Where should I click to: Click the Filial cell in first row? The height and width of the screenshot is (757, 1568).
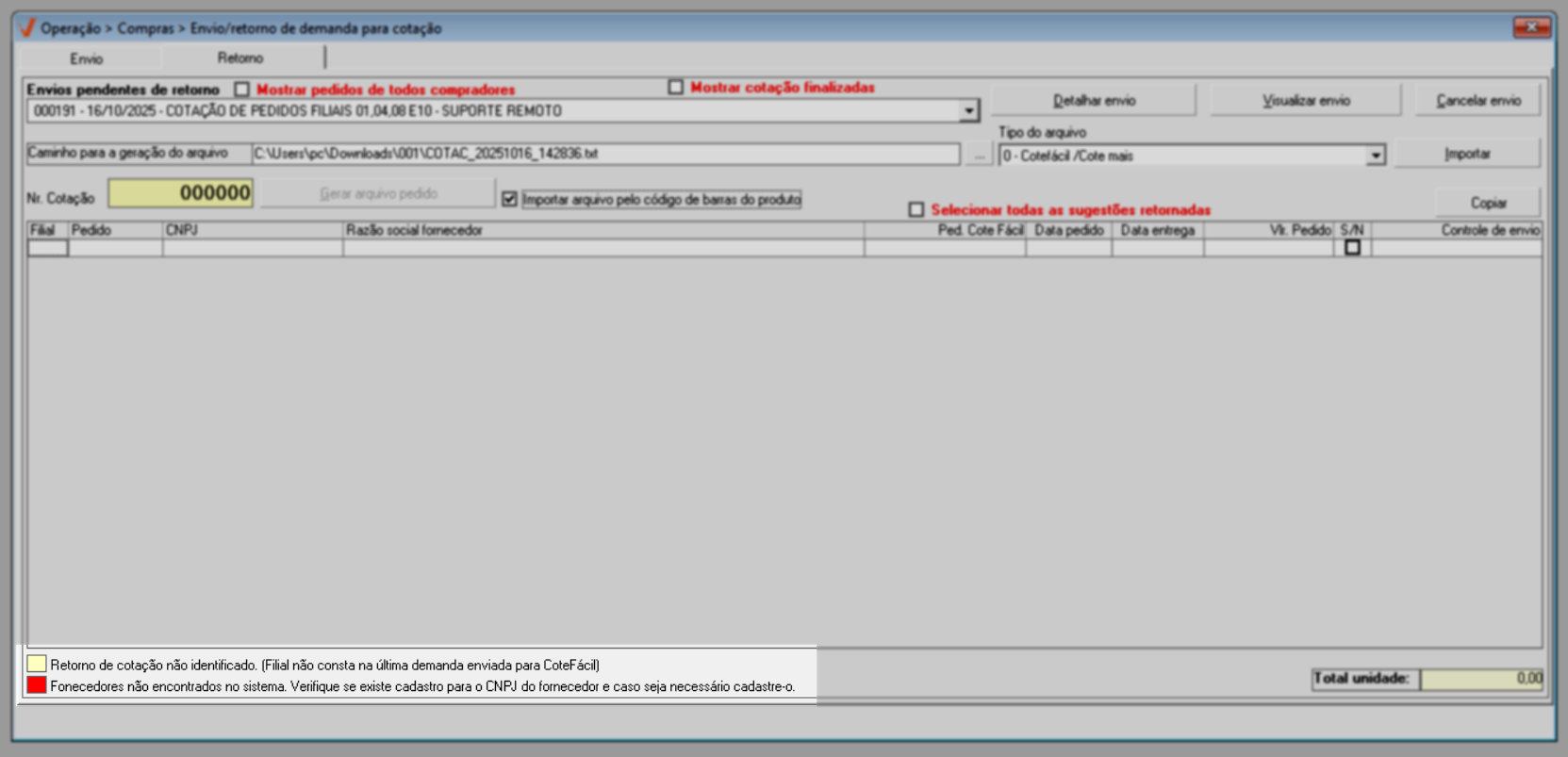[48, 248]
